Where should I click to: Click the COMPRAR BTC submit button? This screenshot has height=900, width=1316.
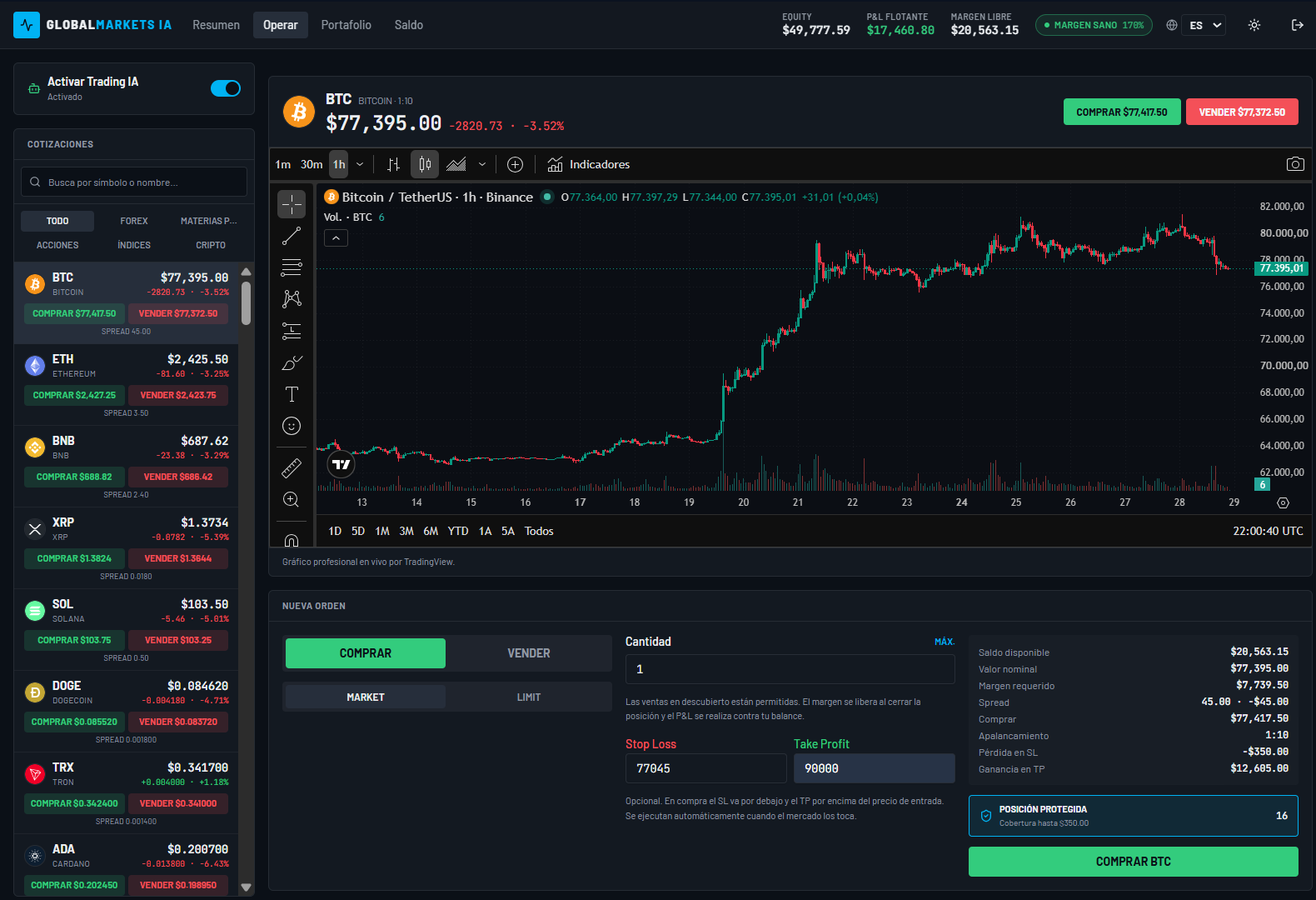click(1133, 862)
